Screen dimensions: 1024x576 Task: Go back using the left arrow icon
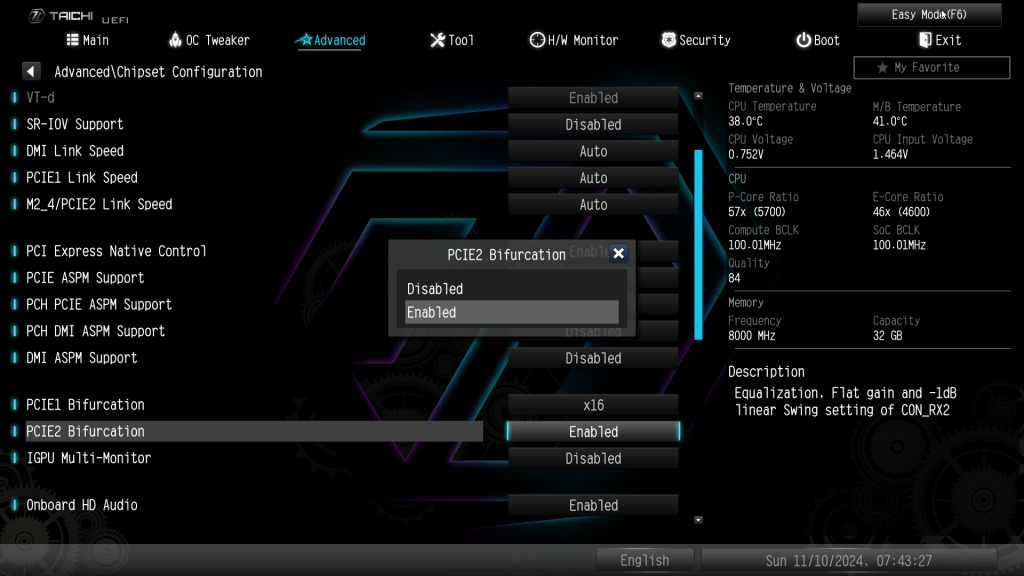(31, 71)
